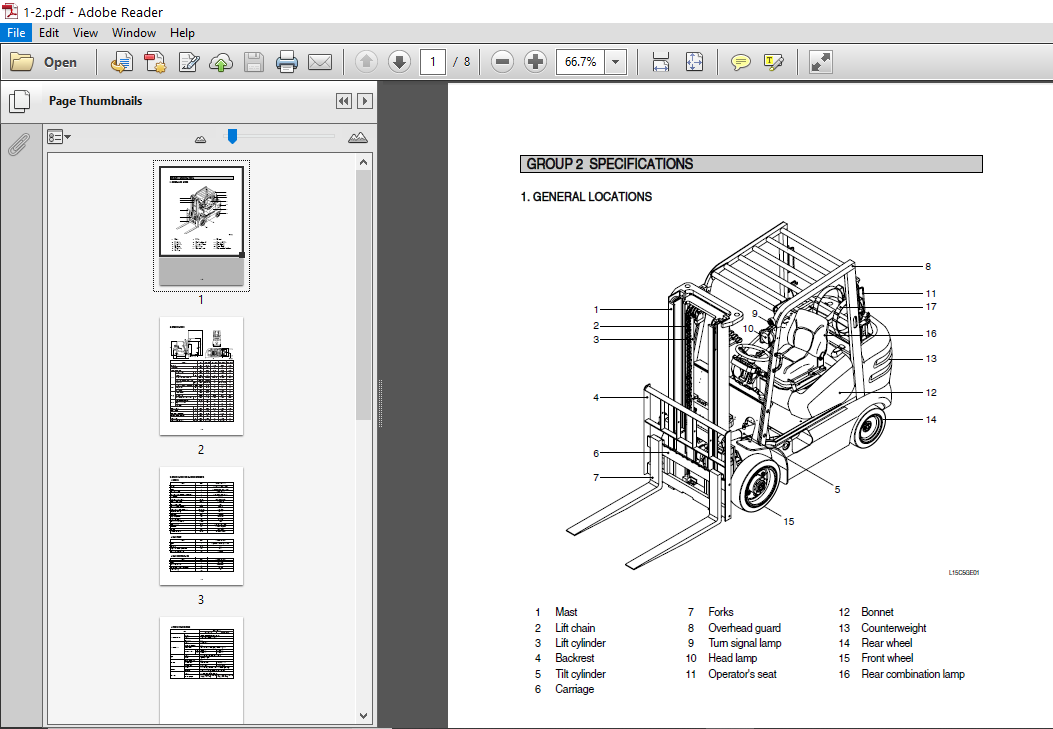This screenshot has height=729, width=1053.
Task: Click the Adobe Reader PDF title icon
Action: (x=10, y=11)
